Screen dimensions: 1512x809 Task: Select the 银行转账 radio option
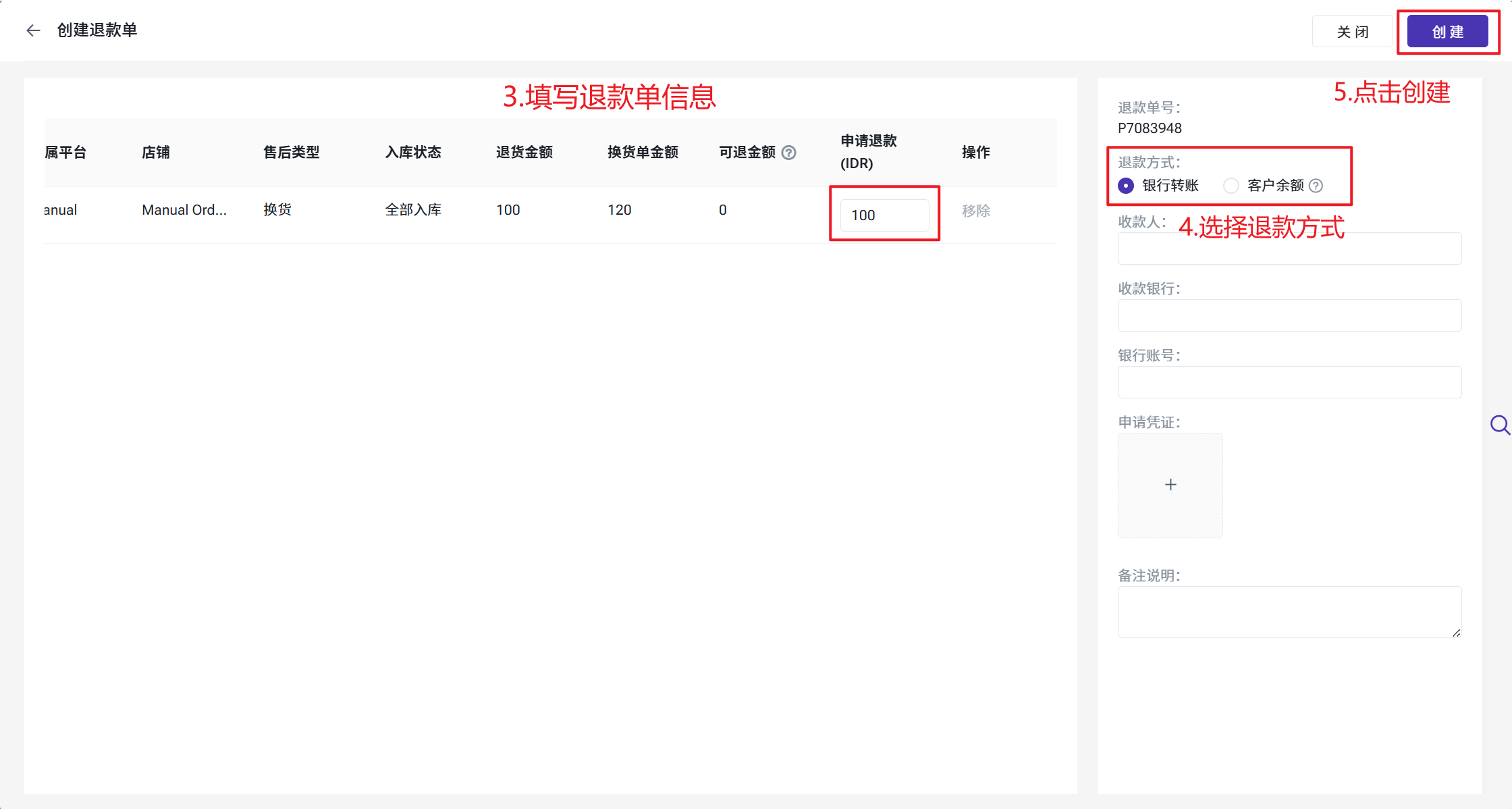(1126, 186)
